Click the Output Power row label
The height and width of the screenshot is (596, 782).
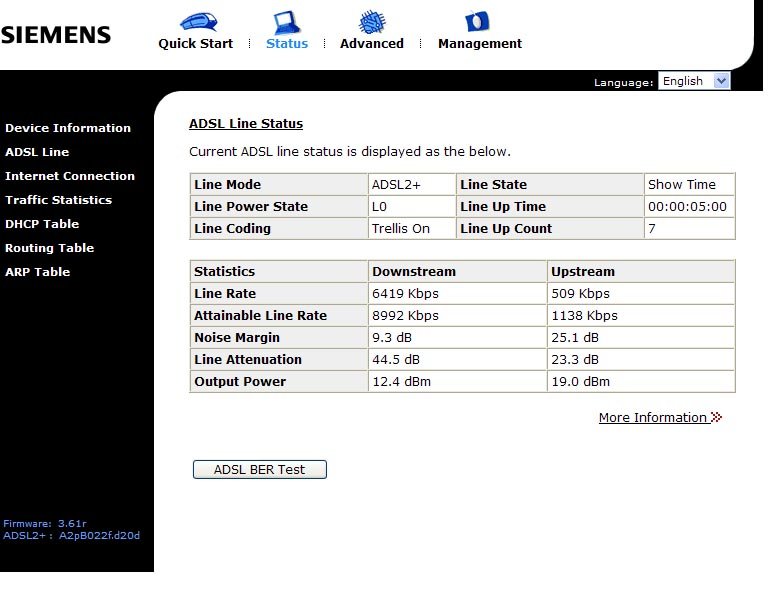(240, 382)
